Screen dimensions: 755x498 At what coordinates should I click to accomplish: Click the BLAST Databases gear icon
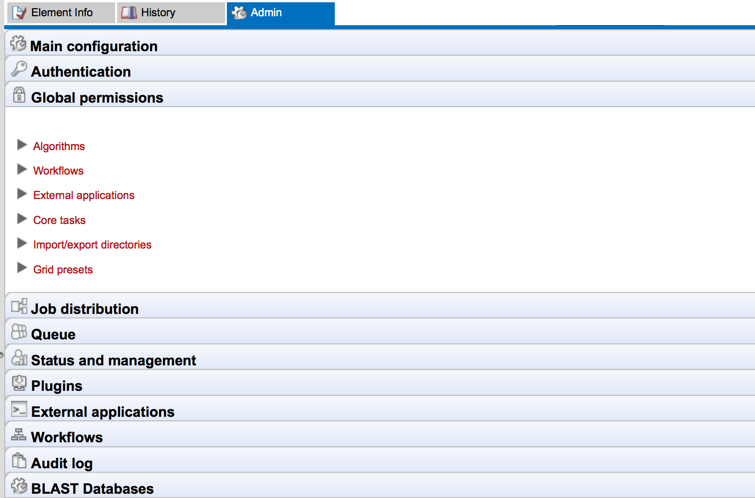point(19,486)
